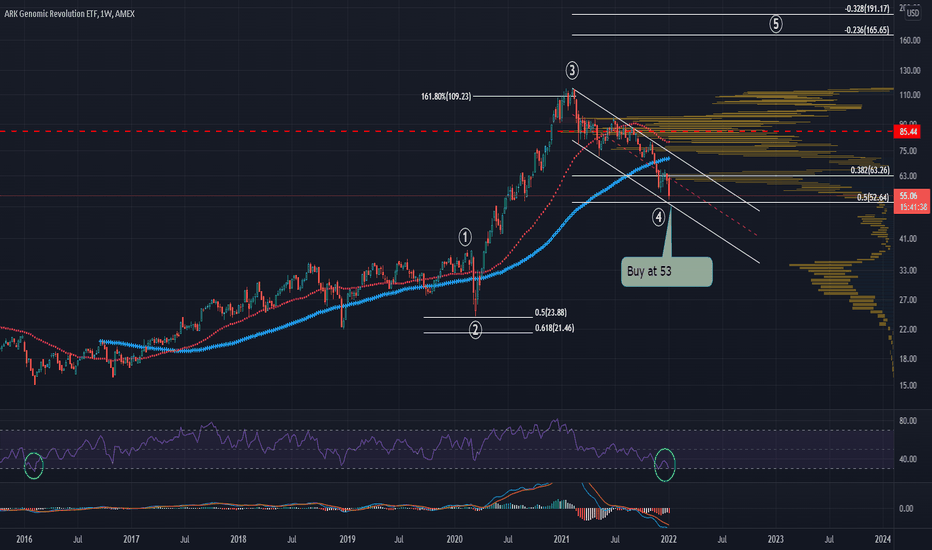
Task: Click 2016 on the time axis
Action: click(24, 539)
